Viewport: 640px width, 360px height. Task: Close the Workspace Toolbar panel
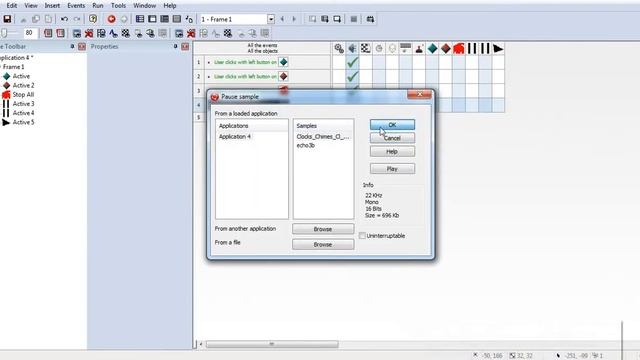click(82, 47)
